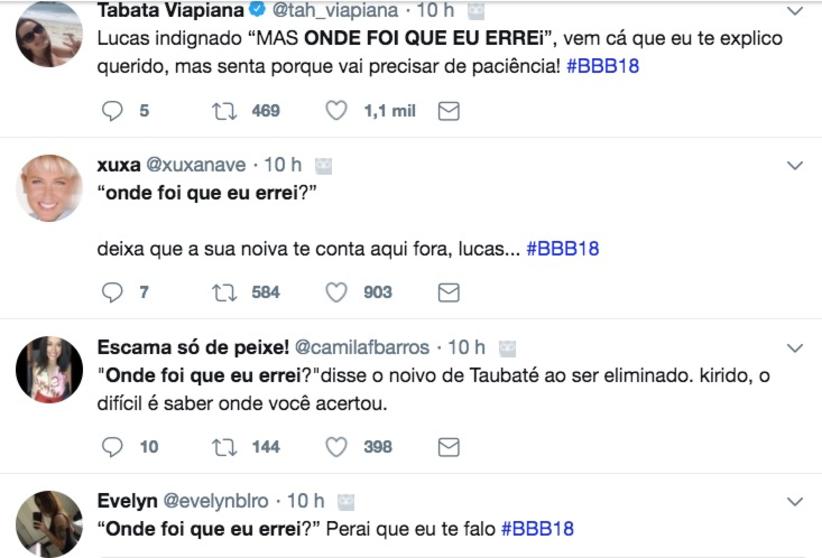Reply to Tabata Viapiana's tweet

[113, 111]
